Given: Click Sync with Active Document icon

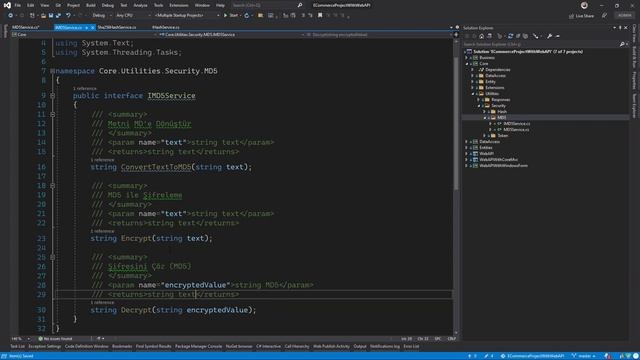Looking at the screenshot, I should coord(510,36).
